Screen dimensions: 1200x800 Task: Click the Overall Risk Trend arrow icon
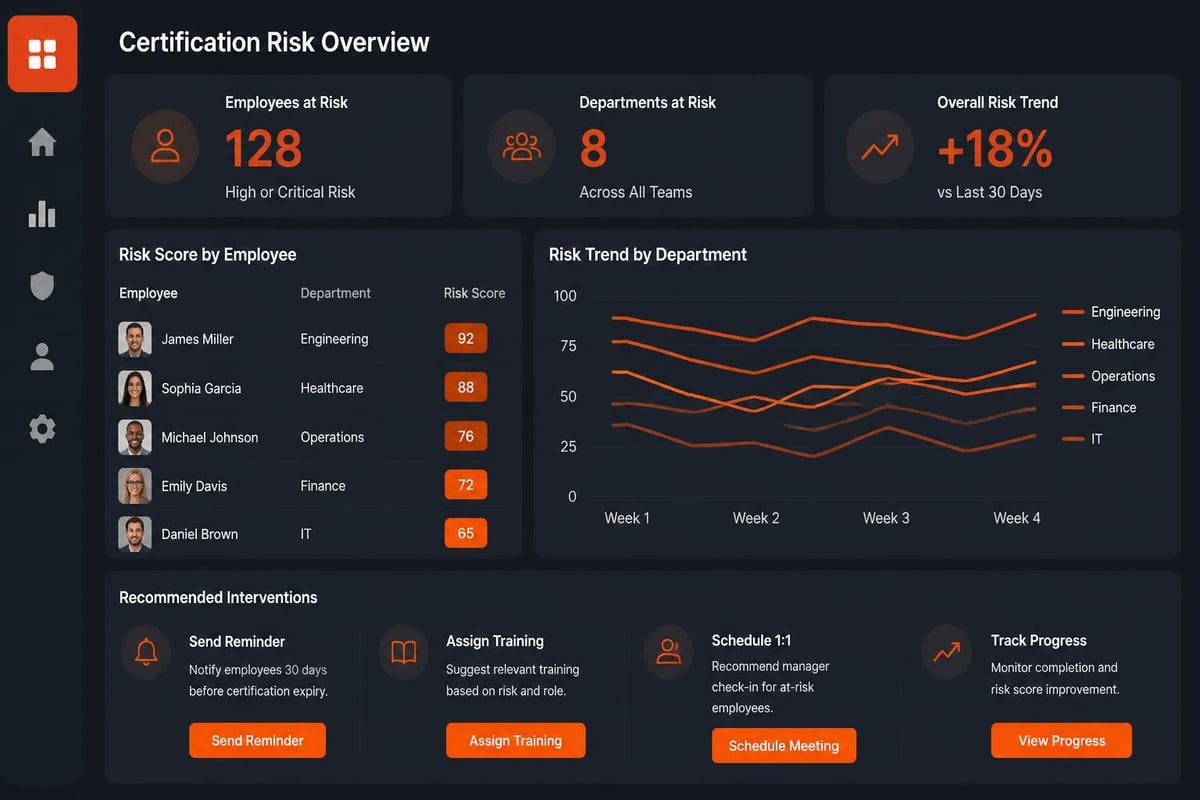[x=880, y=148]
